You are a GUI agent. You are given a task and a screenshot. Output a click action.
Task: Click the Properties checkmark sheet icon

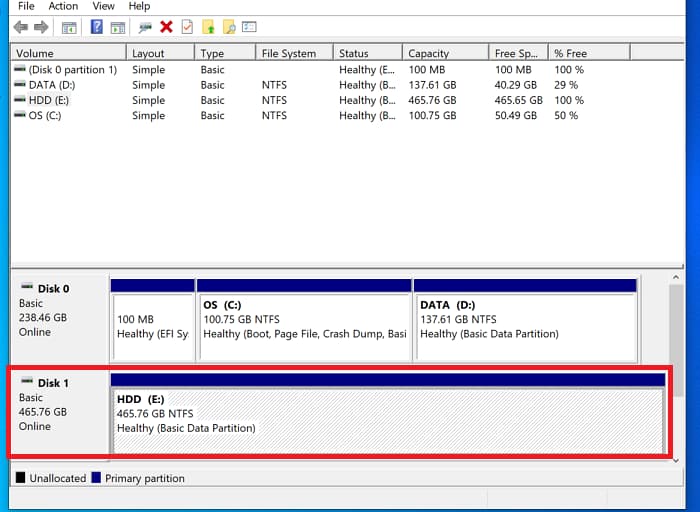coord(187,27)
